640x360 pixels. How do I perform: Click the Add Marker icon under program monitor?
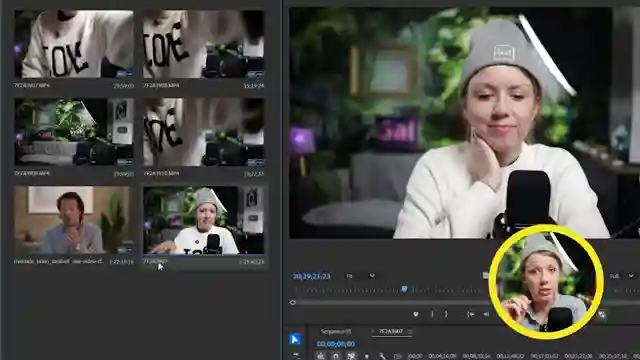click(x=416, y=314)
